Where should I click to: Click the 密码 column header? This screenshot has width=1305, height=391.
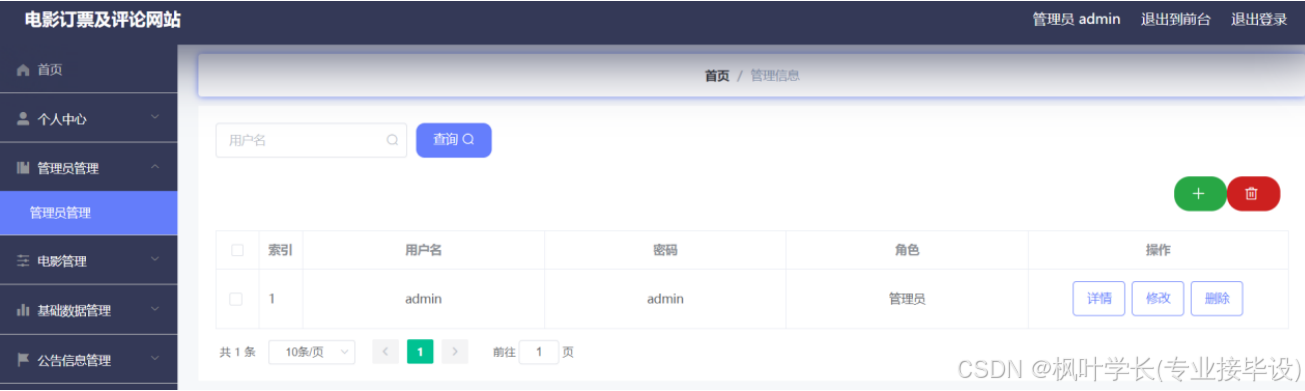pos(665,250)
